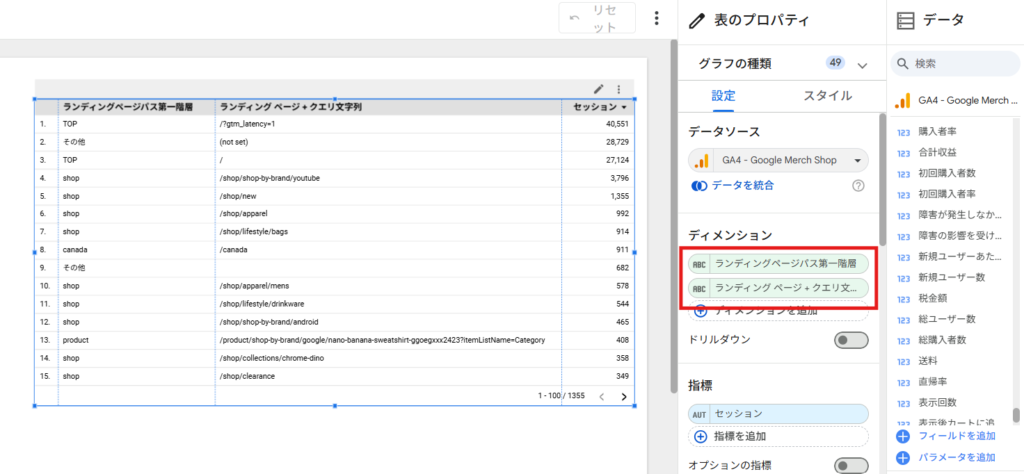Click the データ panel header icon
The width and height of the screenshot is (1024, 474).
click(x=905, y=19)
